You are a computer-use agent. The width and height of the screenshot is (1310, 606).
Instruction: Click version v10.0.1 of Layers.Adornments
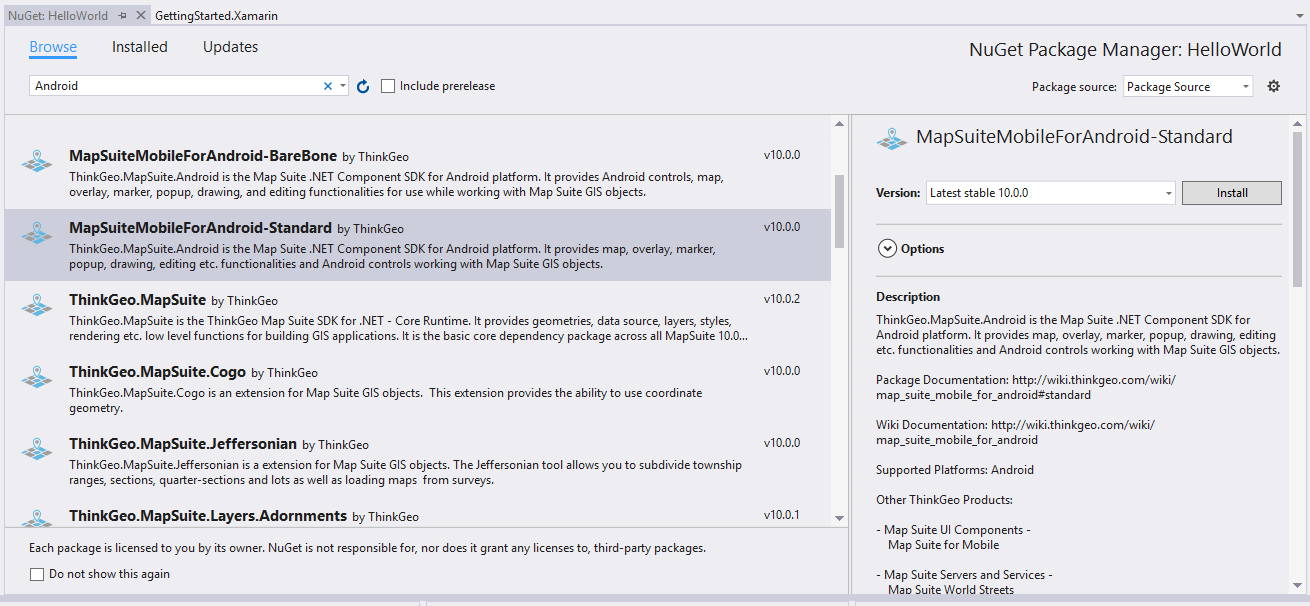coord(782,515)
